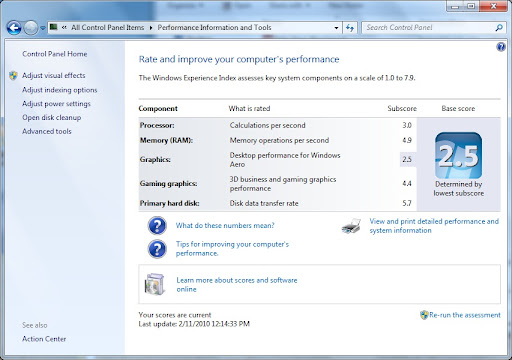Click 'Disk data transfer rate' description
Viewport: 512px width, 360px height.
click(264, 203)
